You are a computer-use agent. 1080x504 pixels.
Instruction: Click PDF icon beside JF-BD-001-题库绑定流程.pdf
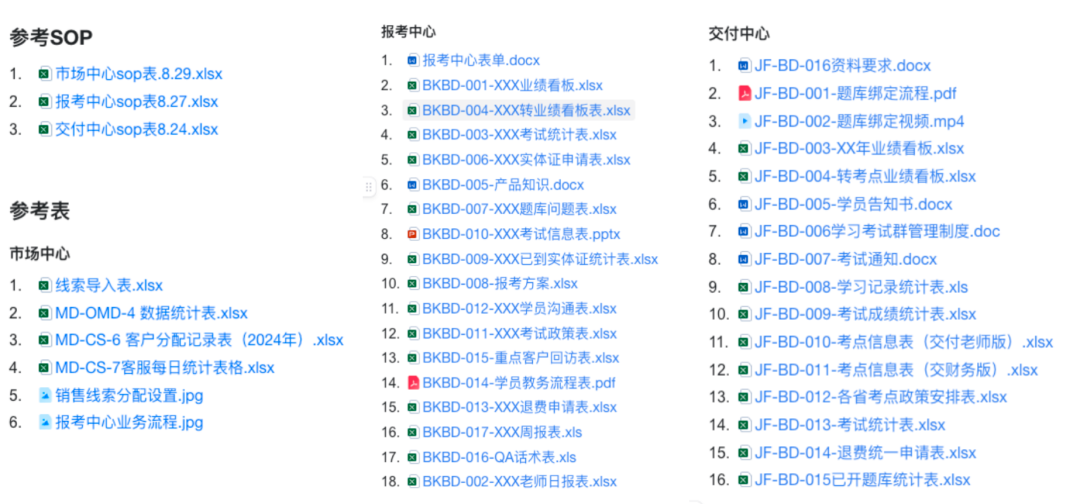point(744,94)
